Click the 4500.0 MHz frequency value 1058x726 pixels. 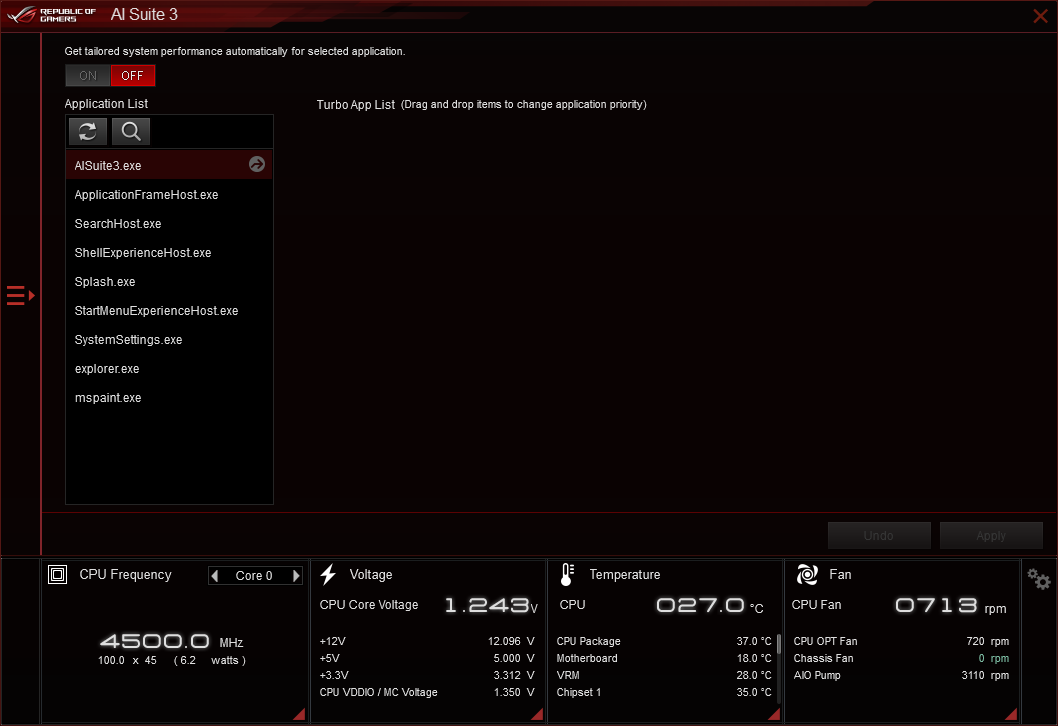point(171,641)
